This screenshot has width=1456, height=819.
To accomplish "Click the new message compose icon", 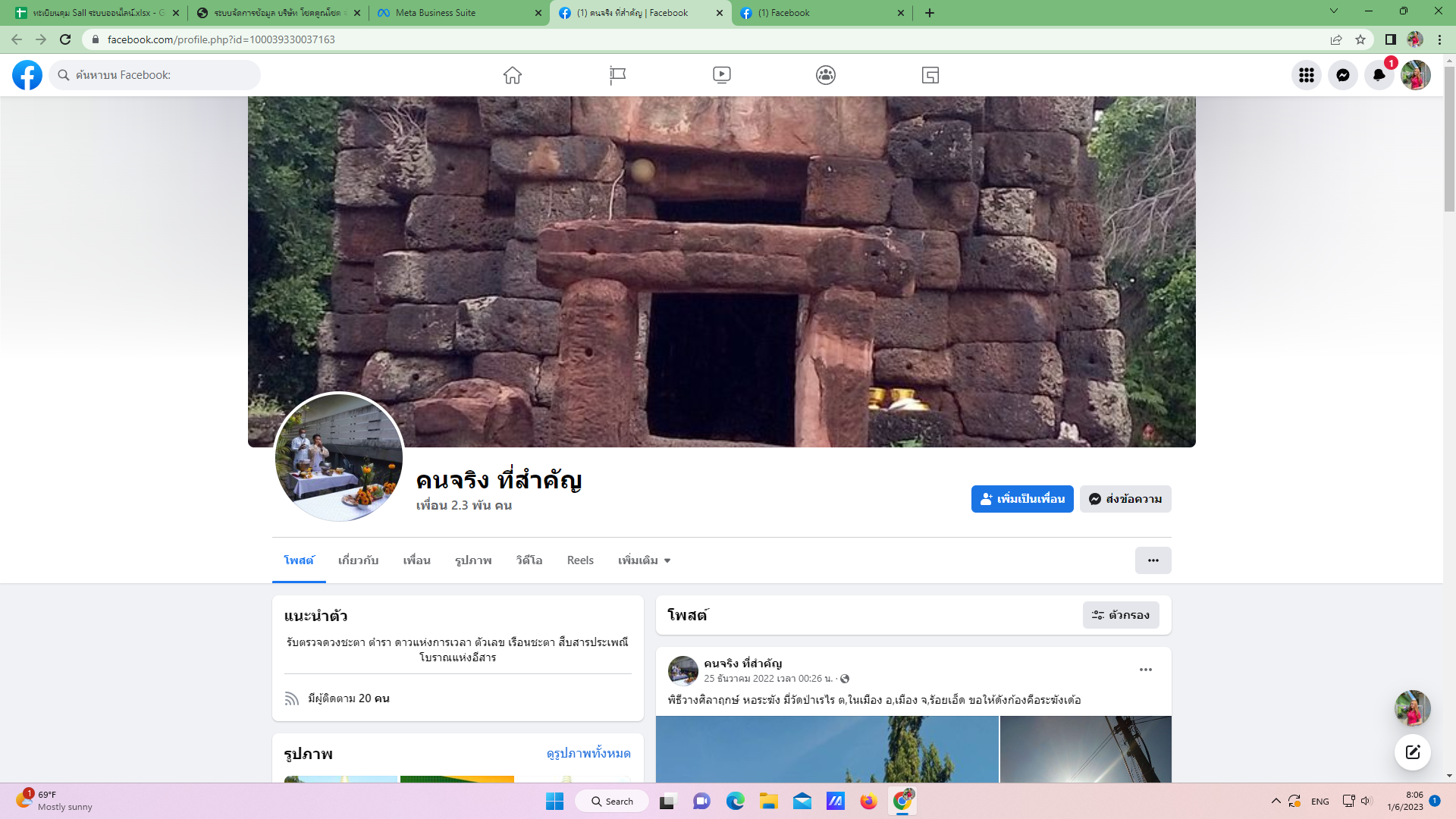I will [1412, 752].
